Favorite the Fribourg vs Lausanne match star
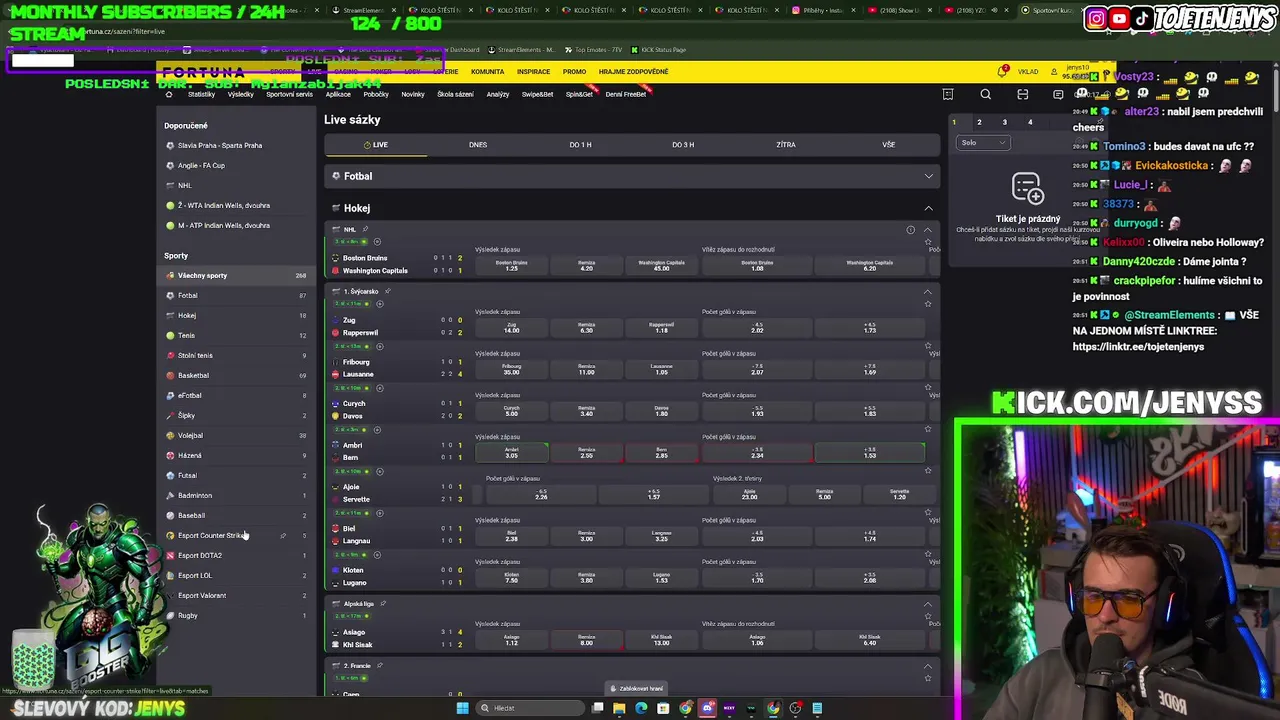Screen dimensions: 1280x720 click(928, 346)
